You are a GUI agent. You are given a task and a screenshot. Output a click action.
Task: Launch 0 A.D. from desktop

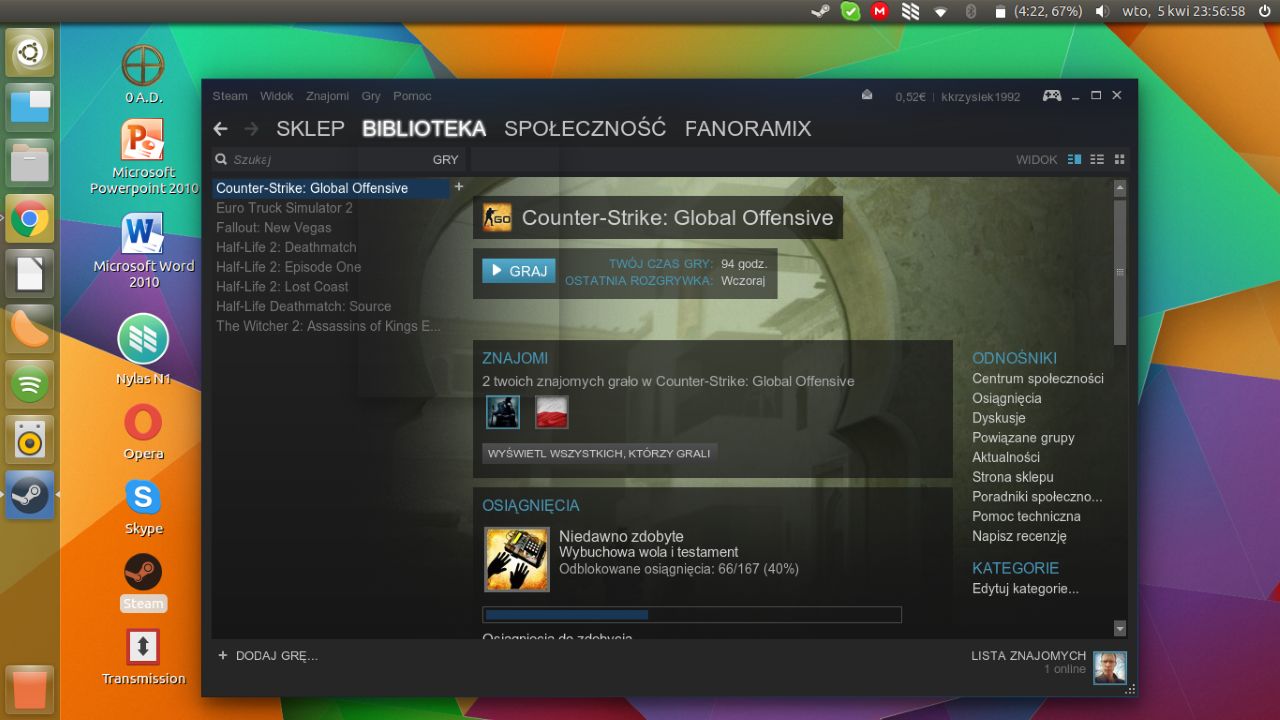point(143,74)
